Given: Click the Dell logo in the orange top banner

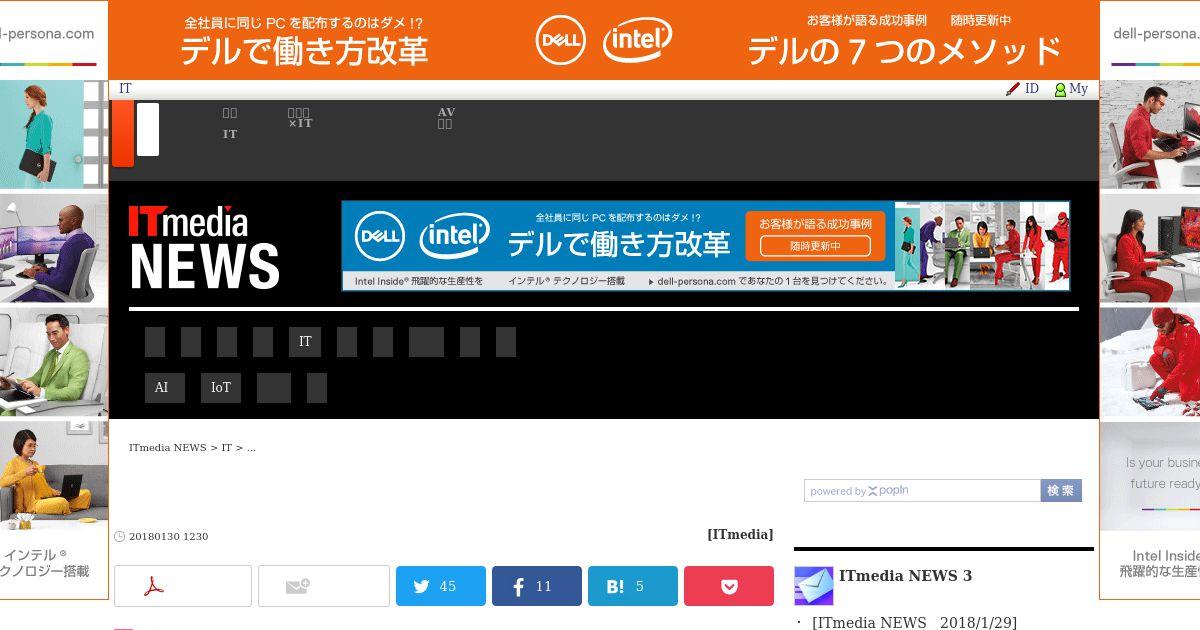Looking at the screenshot, I should [x=560, y=40].
